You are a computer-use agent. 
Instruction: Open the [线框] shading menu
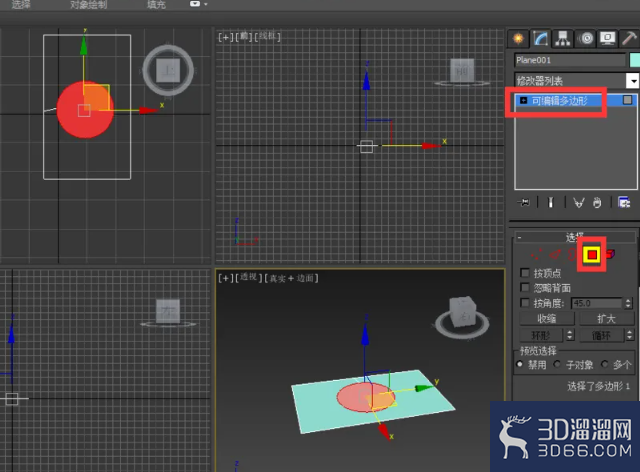(268, 37)
